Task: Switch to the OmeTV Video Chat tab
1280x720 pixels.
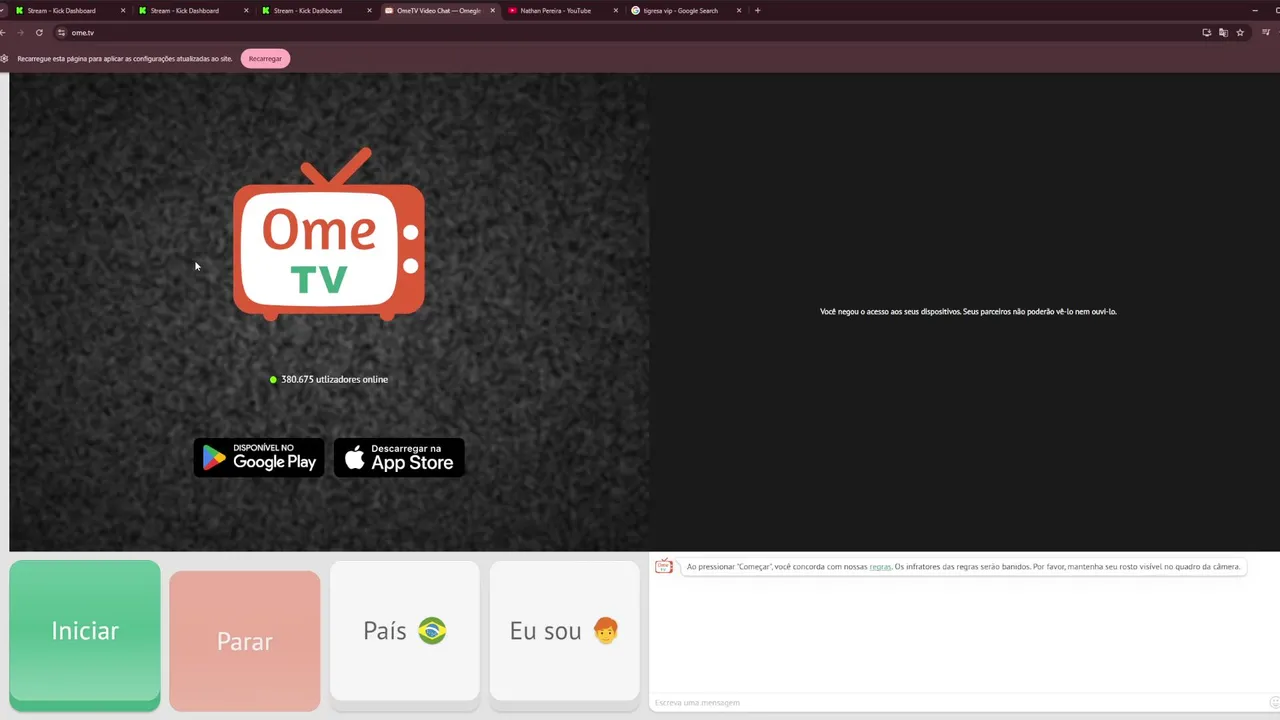Action: pyautogui.click(x=439, y=11)
